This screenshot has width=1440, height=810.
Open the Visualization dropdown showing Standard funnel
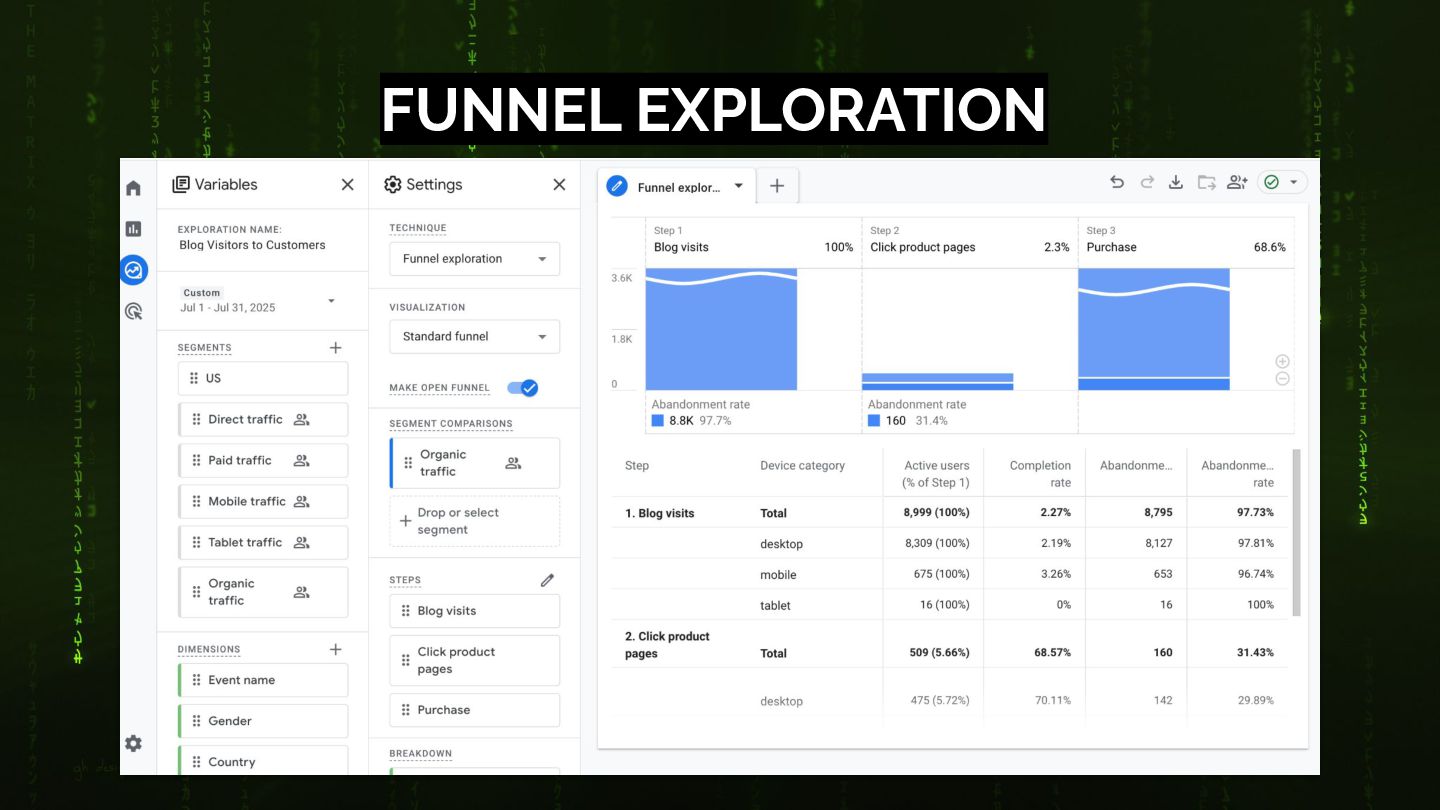(474, 337)
